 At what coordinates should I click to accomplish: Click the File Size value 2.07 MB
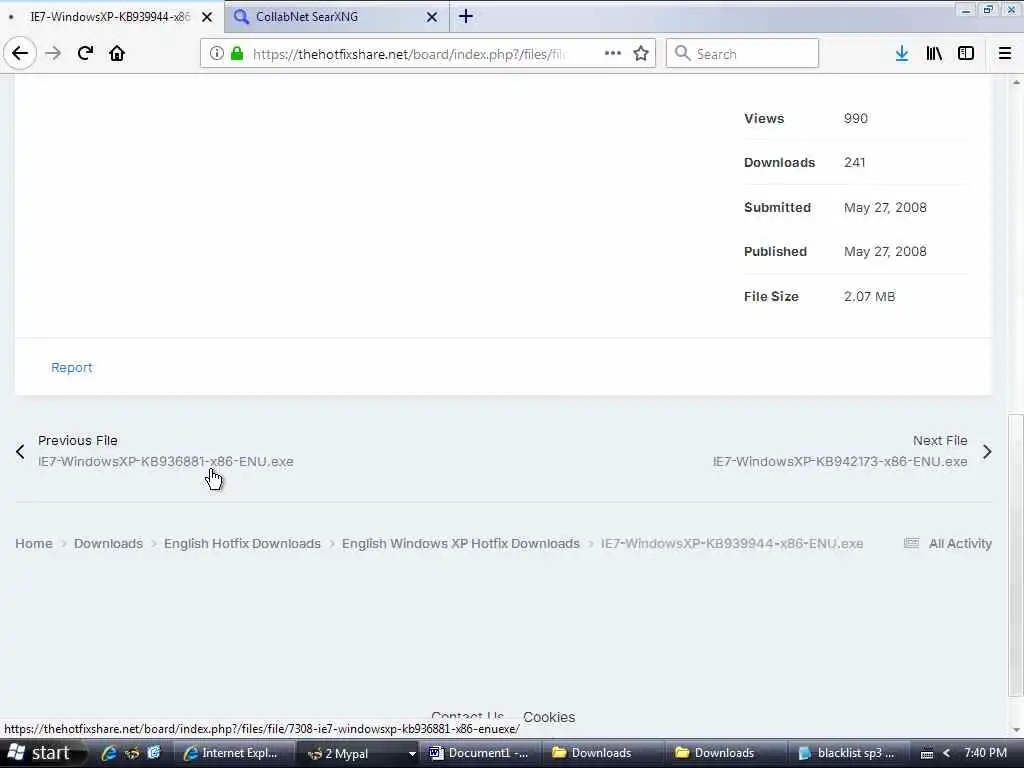869,296
